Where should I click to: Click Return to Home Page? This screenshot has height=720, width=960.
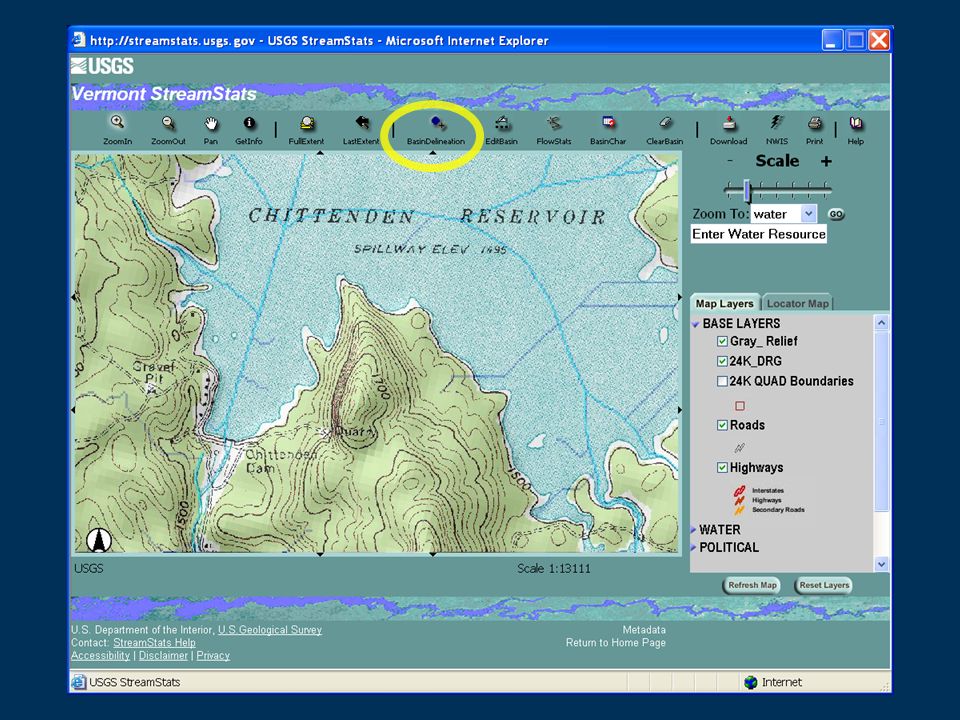click(x=615, y=642)
